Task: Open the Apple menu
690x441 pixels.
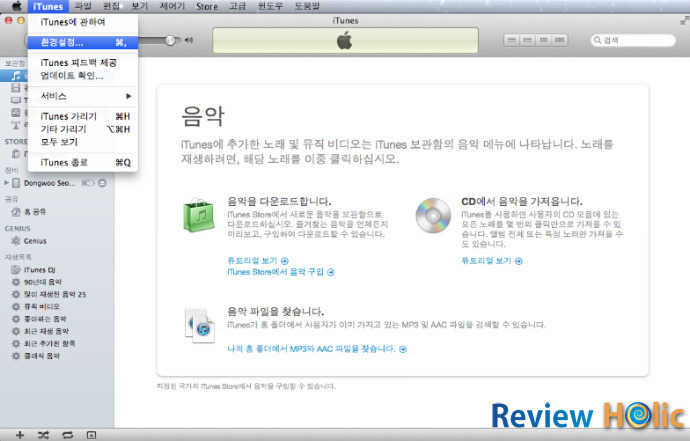Action: coord(17,6)
